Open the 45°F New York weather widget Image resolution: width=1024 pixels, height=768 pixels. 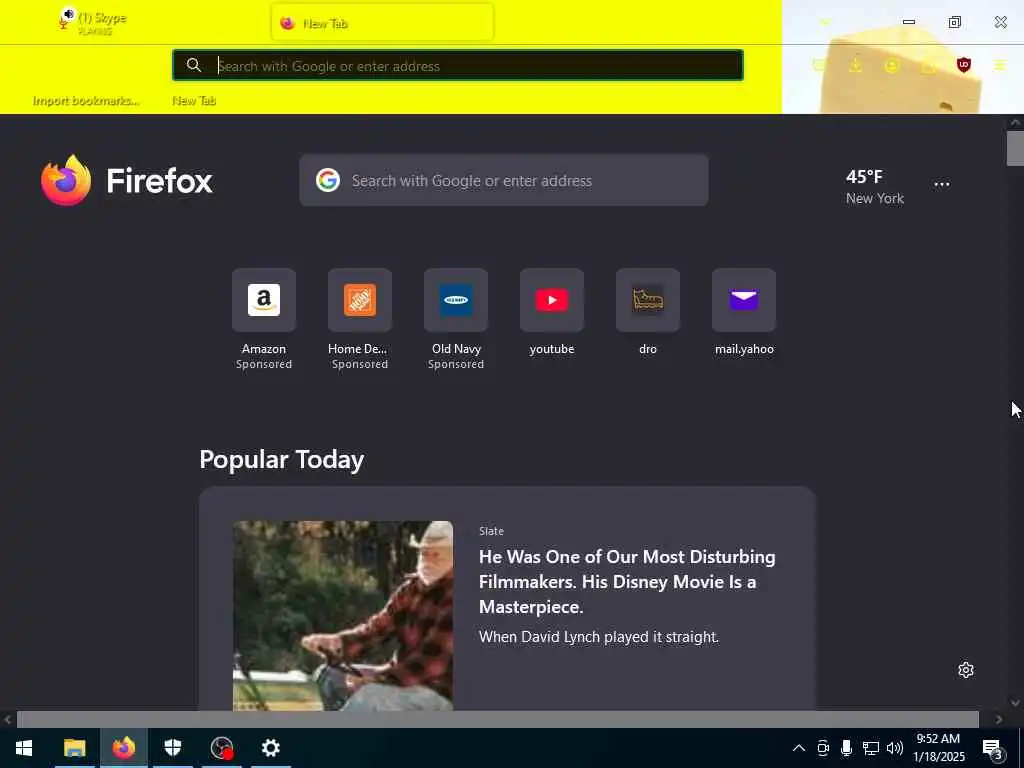click(874, 187)
